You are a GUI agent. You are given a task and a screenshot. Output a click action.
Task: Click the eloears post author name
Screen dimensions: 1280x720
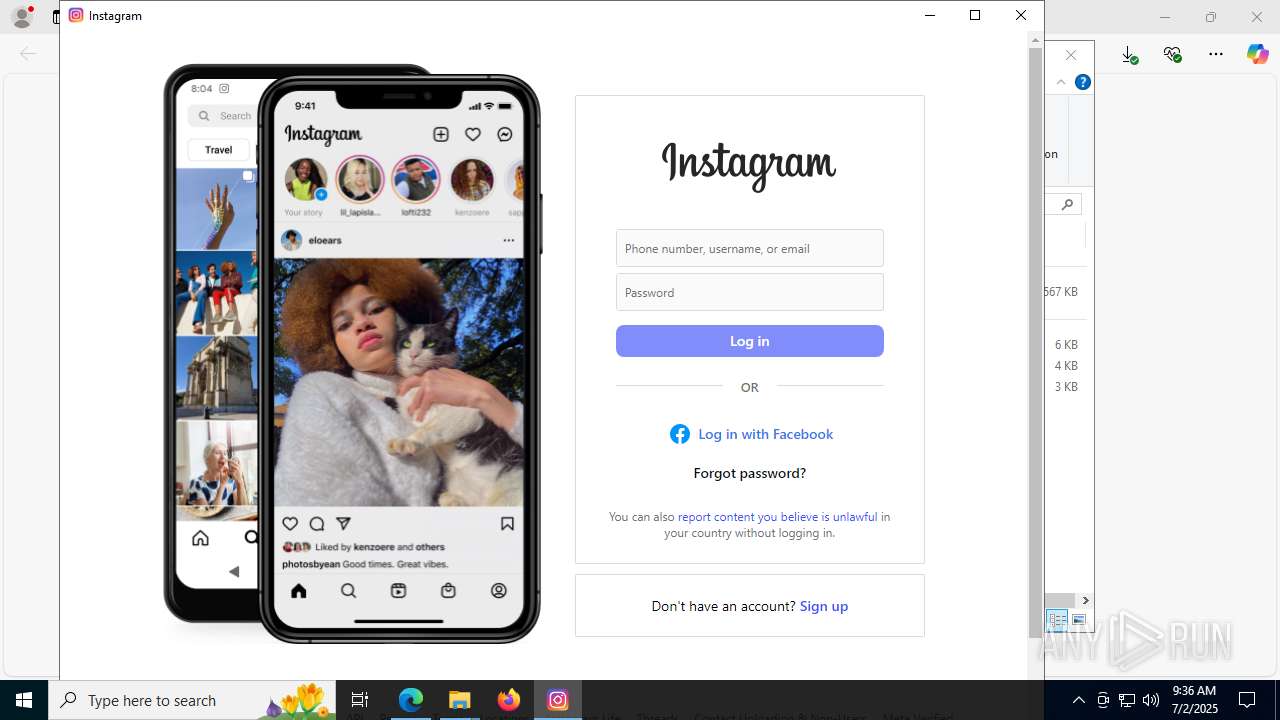pyautogui.click(x=325, y=240)
